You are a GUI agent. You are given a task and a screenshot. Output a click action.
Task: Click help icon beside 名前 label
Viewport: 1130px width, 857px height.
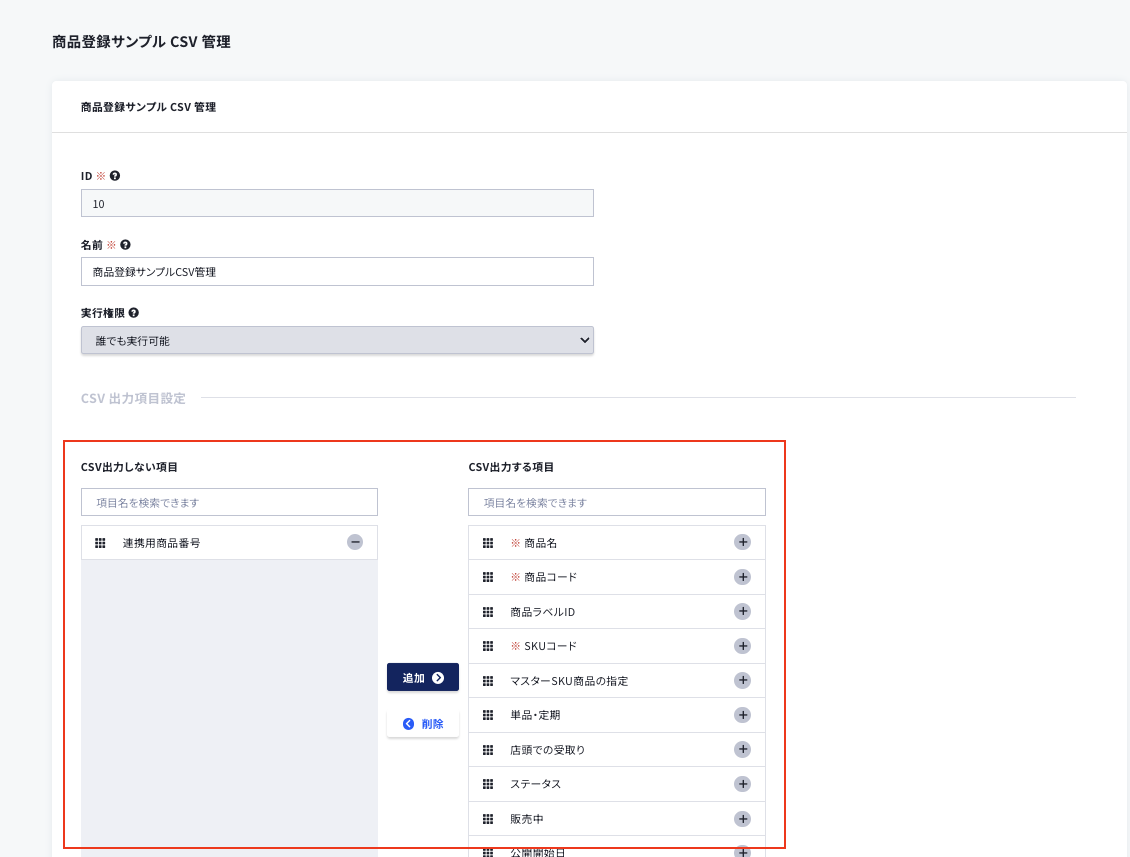pos(125,244)
